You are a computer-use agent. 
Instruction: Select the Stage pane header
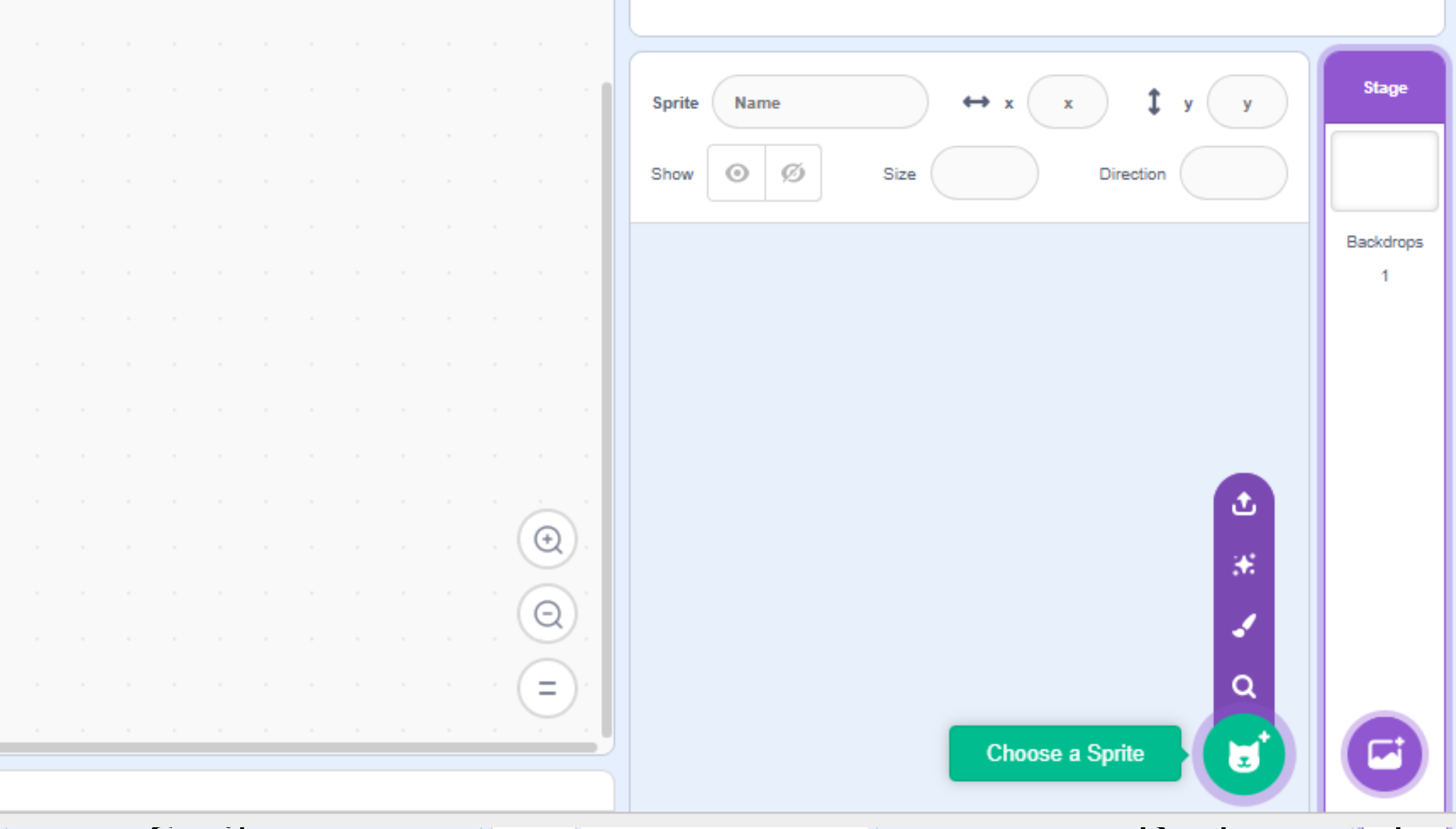point(1384,88)
